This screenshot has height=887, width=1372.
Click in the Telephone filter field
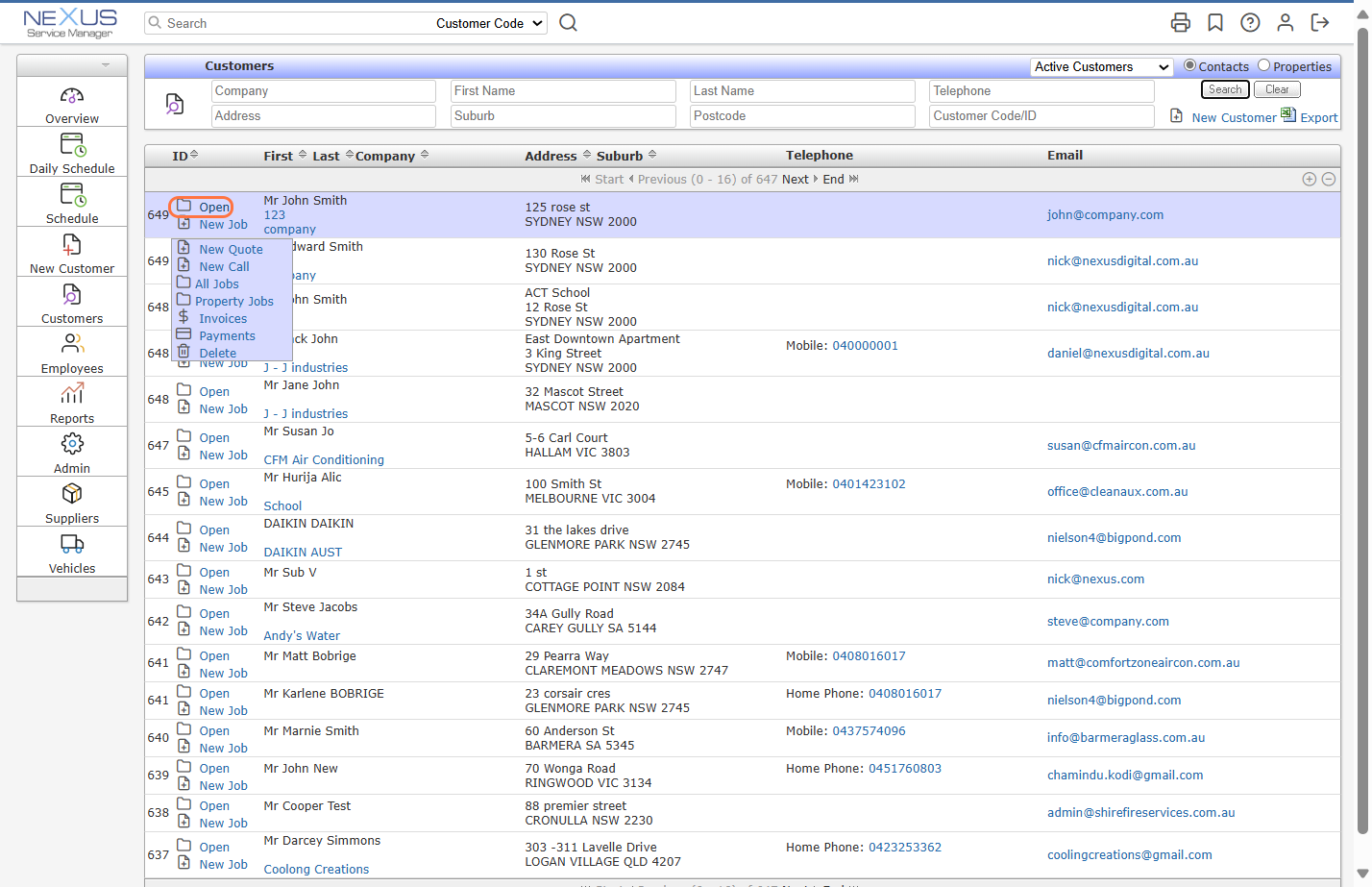1041,90
